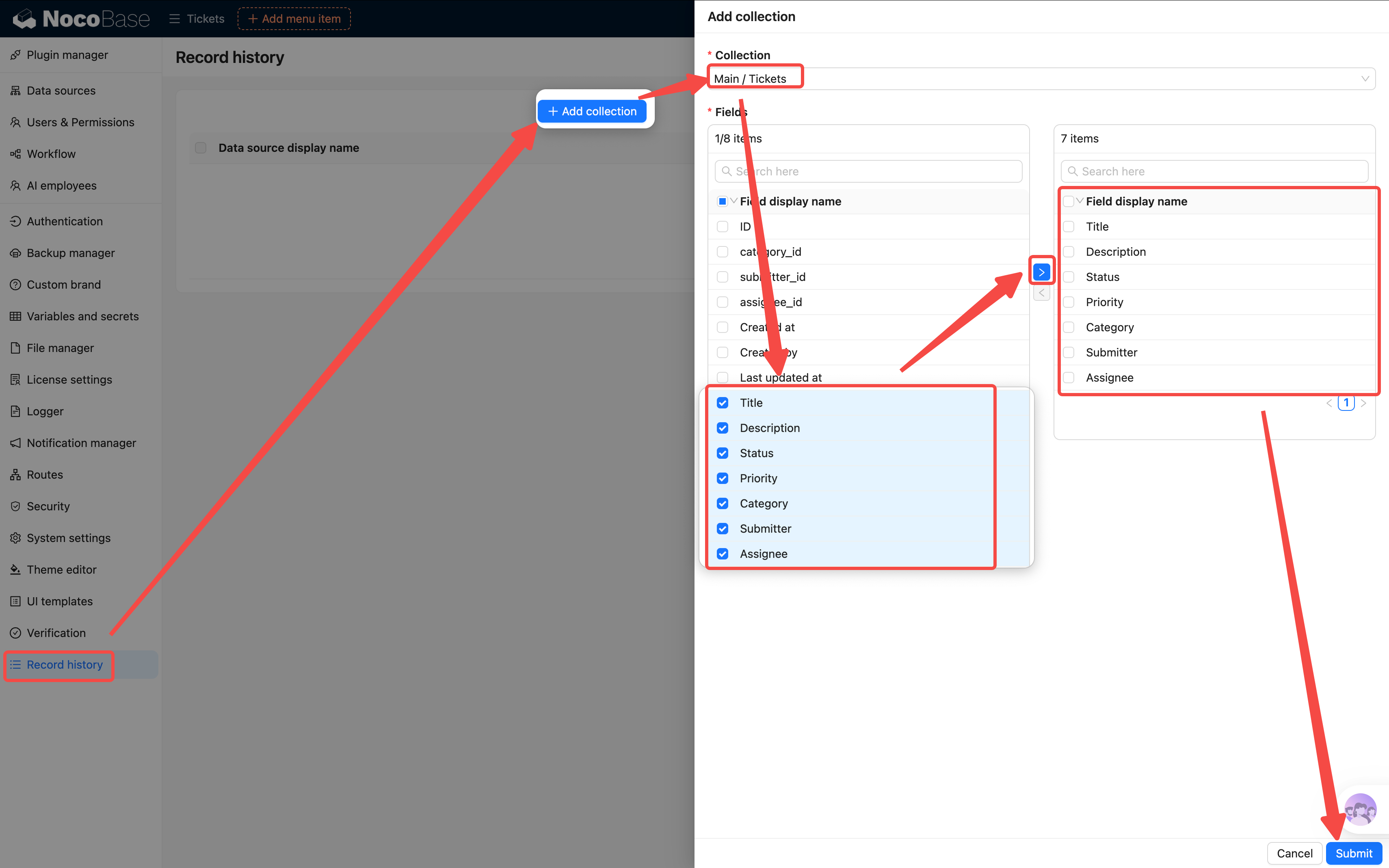Expand right Field display name selection chevron

tap(1080, 201)
